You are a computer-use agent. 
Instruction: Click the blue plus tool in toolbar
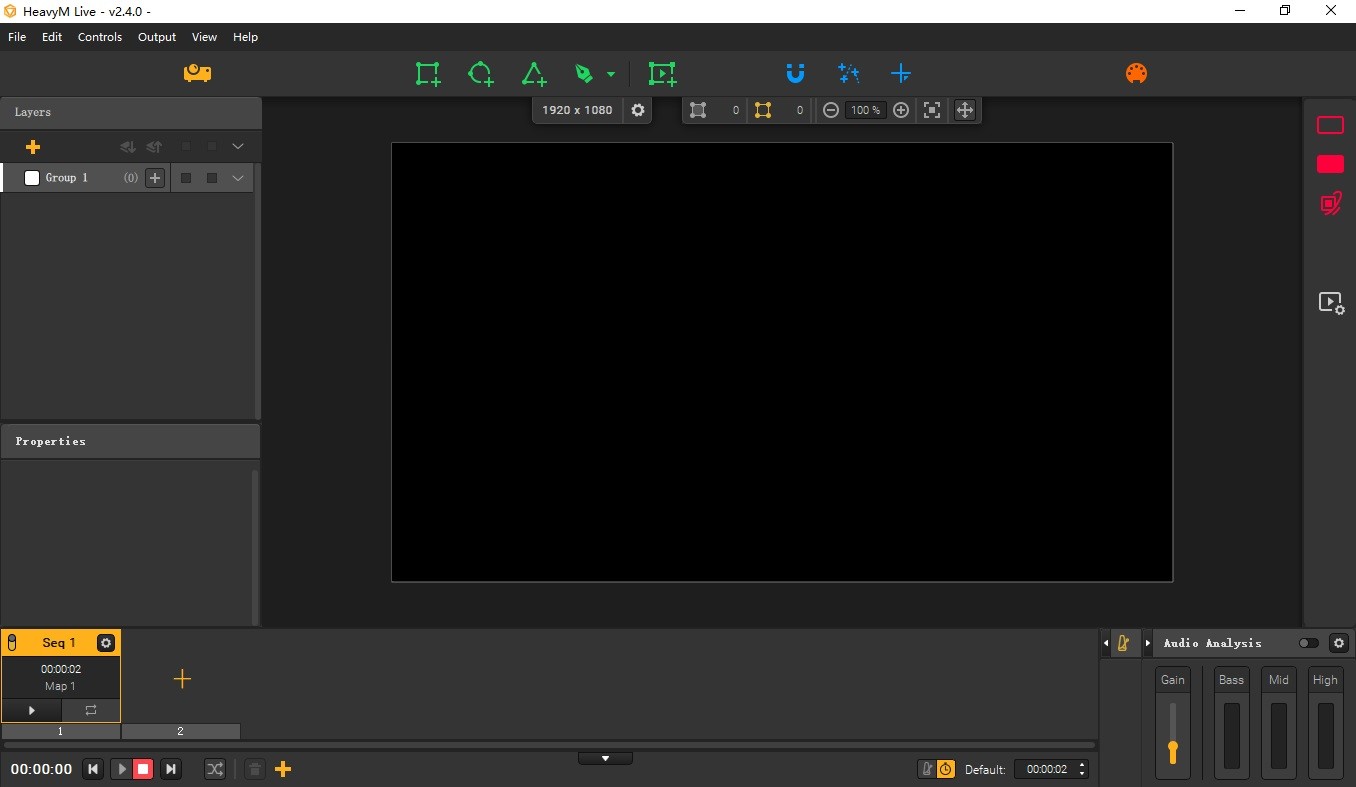tap(901, 73)
